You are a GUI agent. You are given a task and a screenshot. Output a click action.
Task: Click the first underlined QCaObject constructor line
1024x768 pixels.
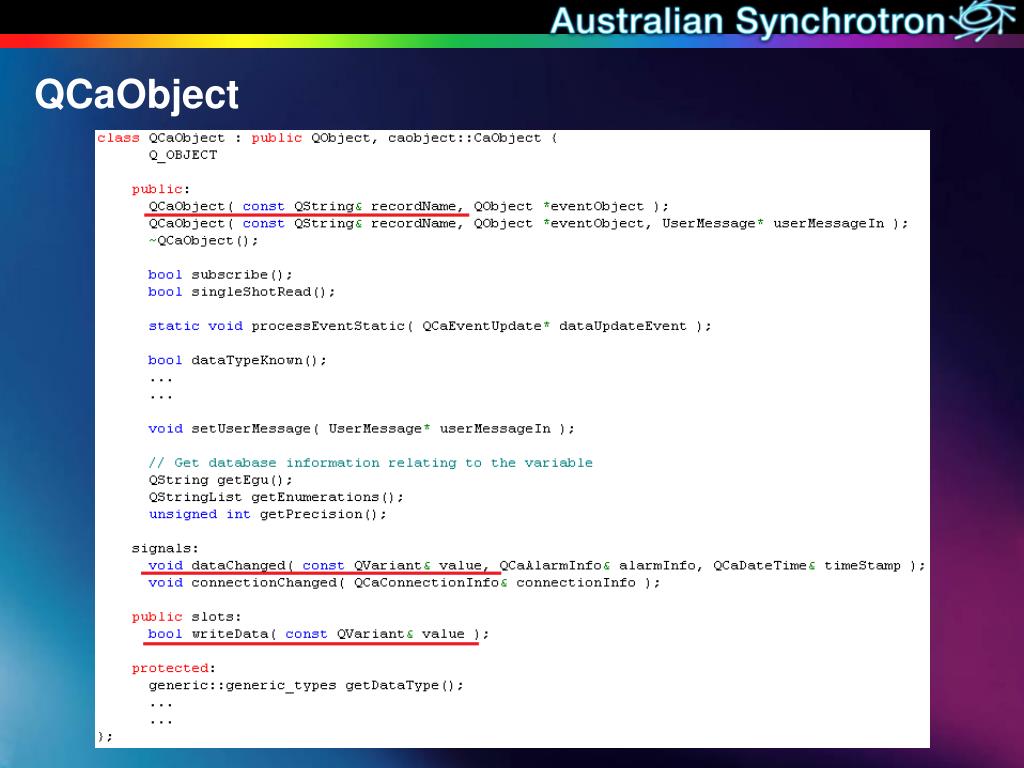(408, 206)
